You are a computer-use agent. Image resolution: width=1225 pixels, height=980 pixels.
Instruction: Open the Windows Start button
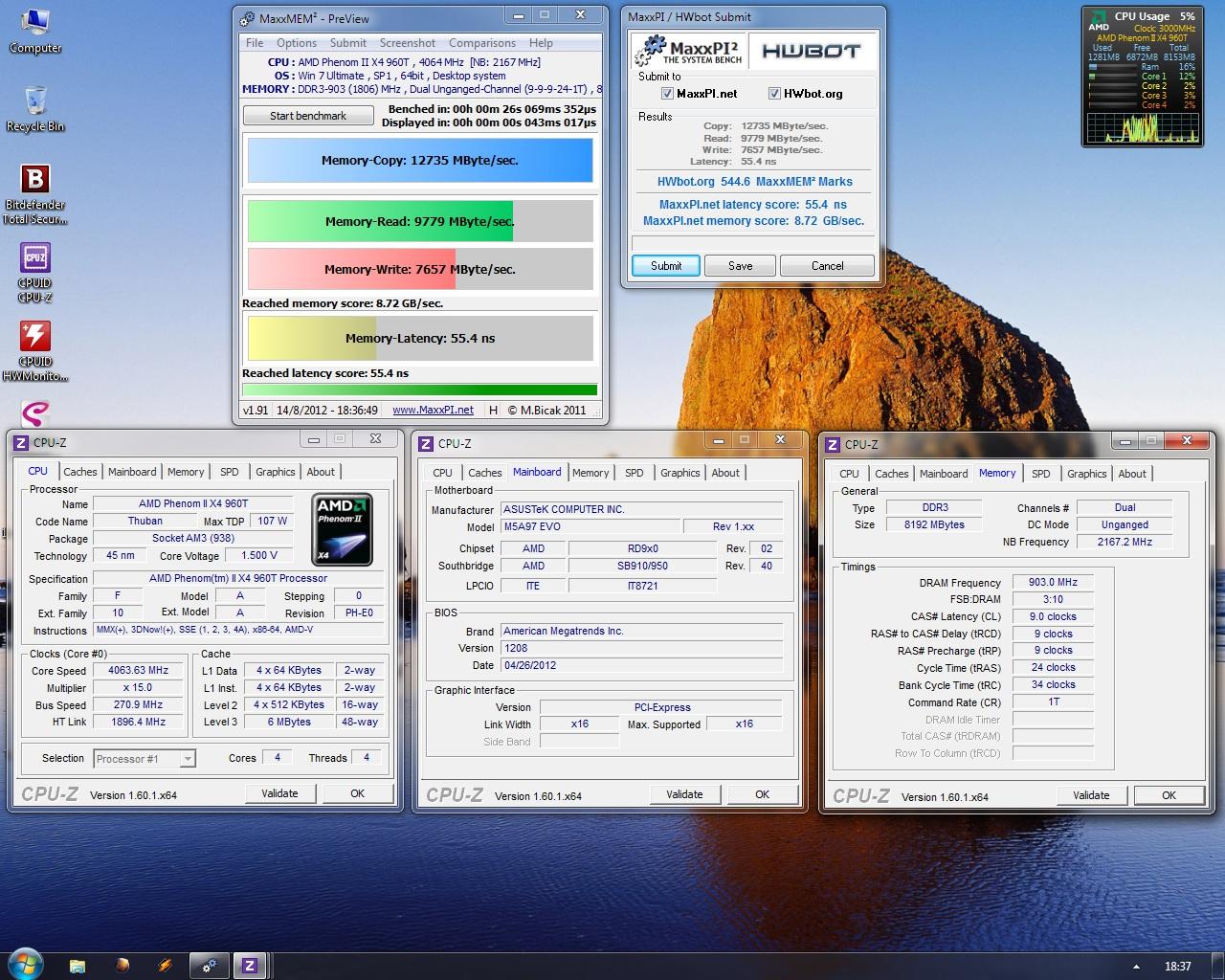(x=25, y=965)
